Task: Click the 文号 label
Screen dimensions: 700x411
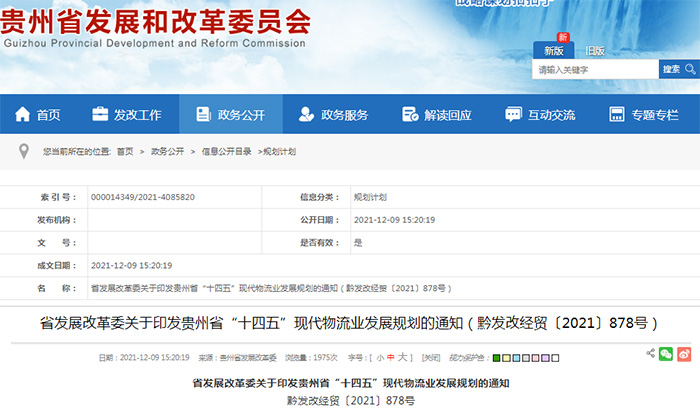Action: [x=57, y=243]
